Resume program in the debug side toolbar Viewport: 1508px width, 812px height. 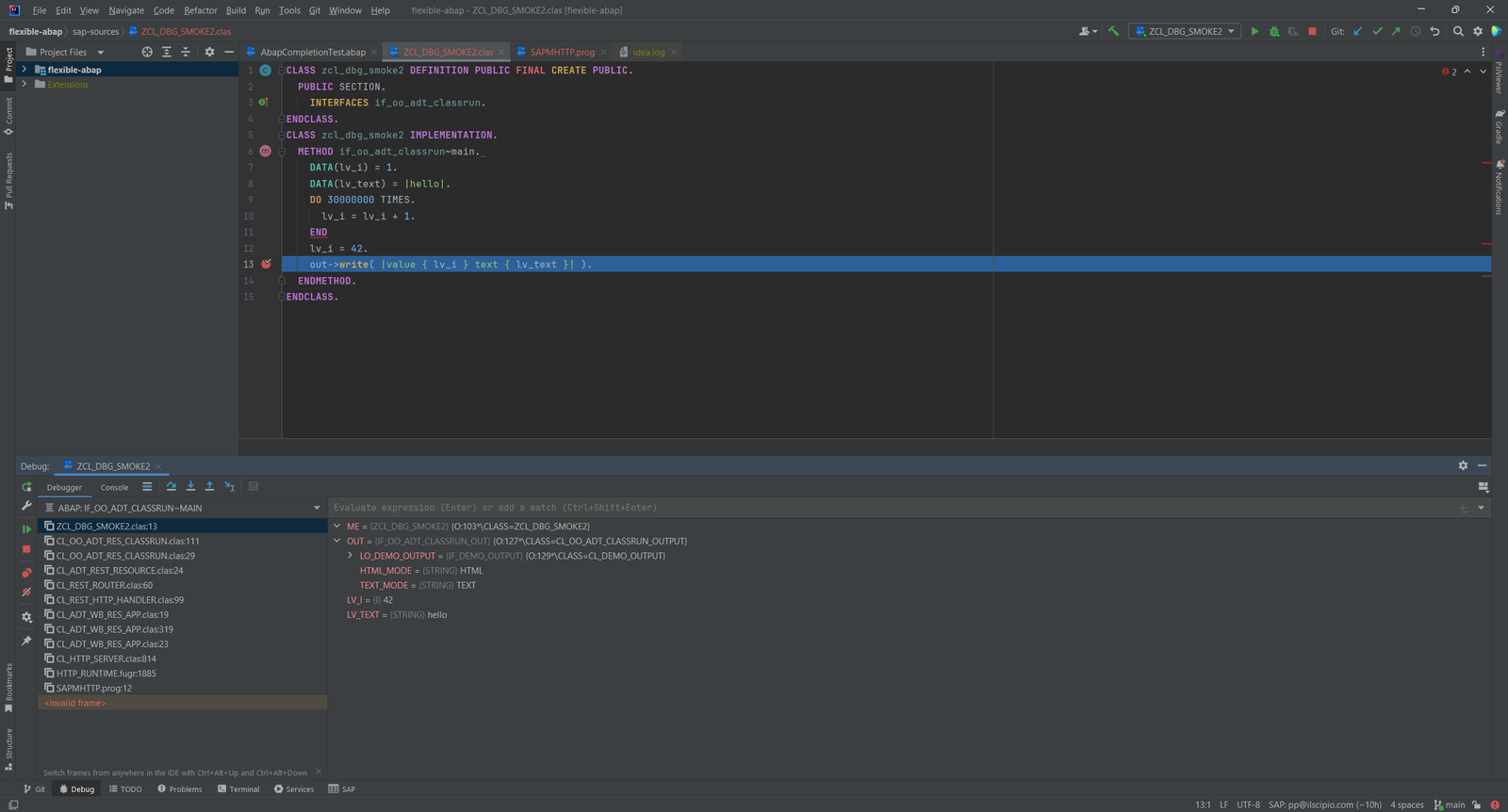(26, 529)
